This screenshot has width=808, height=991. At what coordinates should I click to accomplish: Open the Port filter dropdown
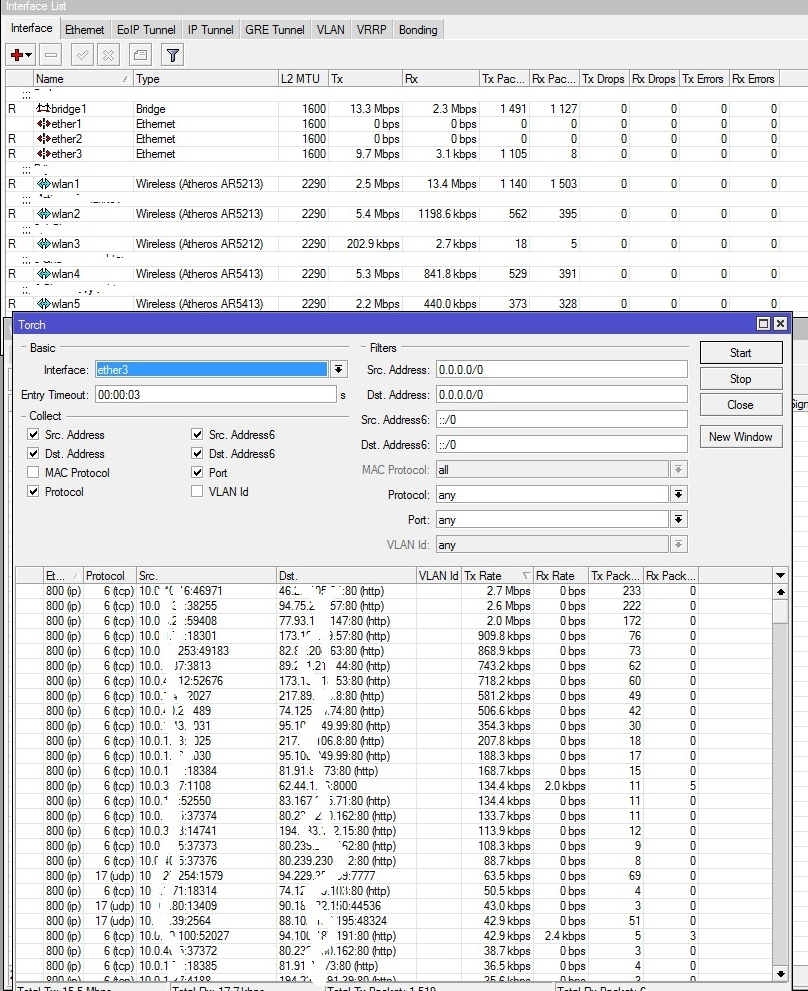[678, 520]
